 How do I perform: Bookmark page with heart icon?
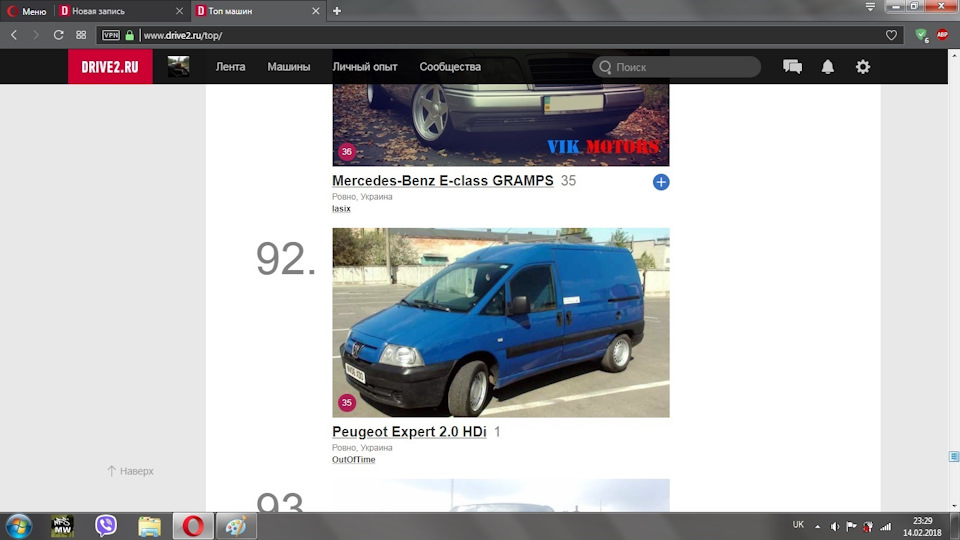tap(891, 35)
